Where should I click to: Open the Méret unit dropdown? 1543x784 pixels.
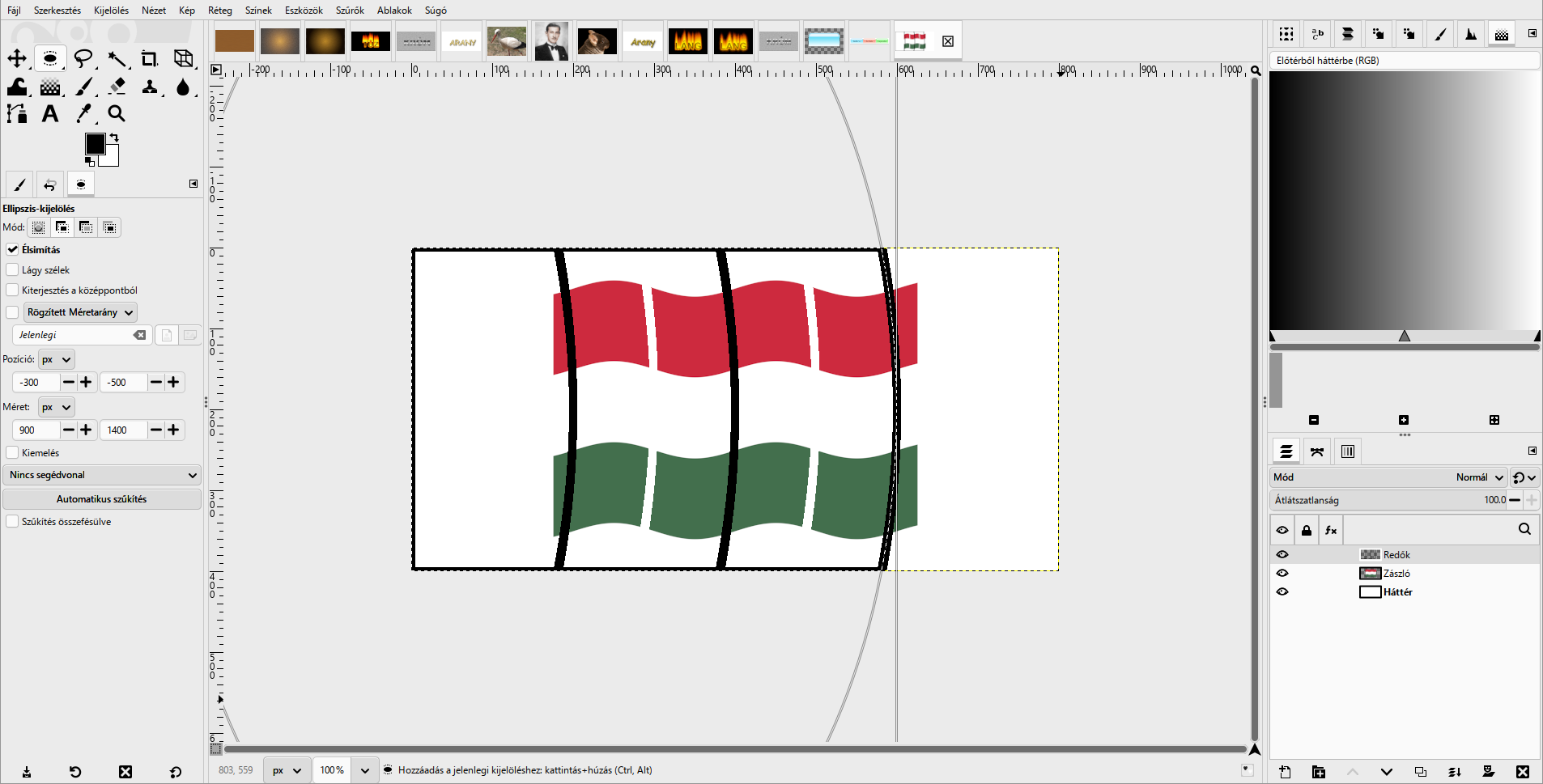click(x=56, y=407)
